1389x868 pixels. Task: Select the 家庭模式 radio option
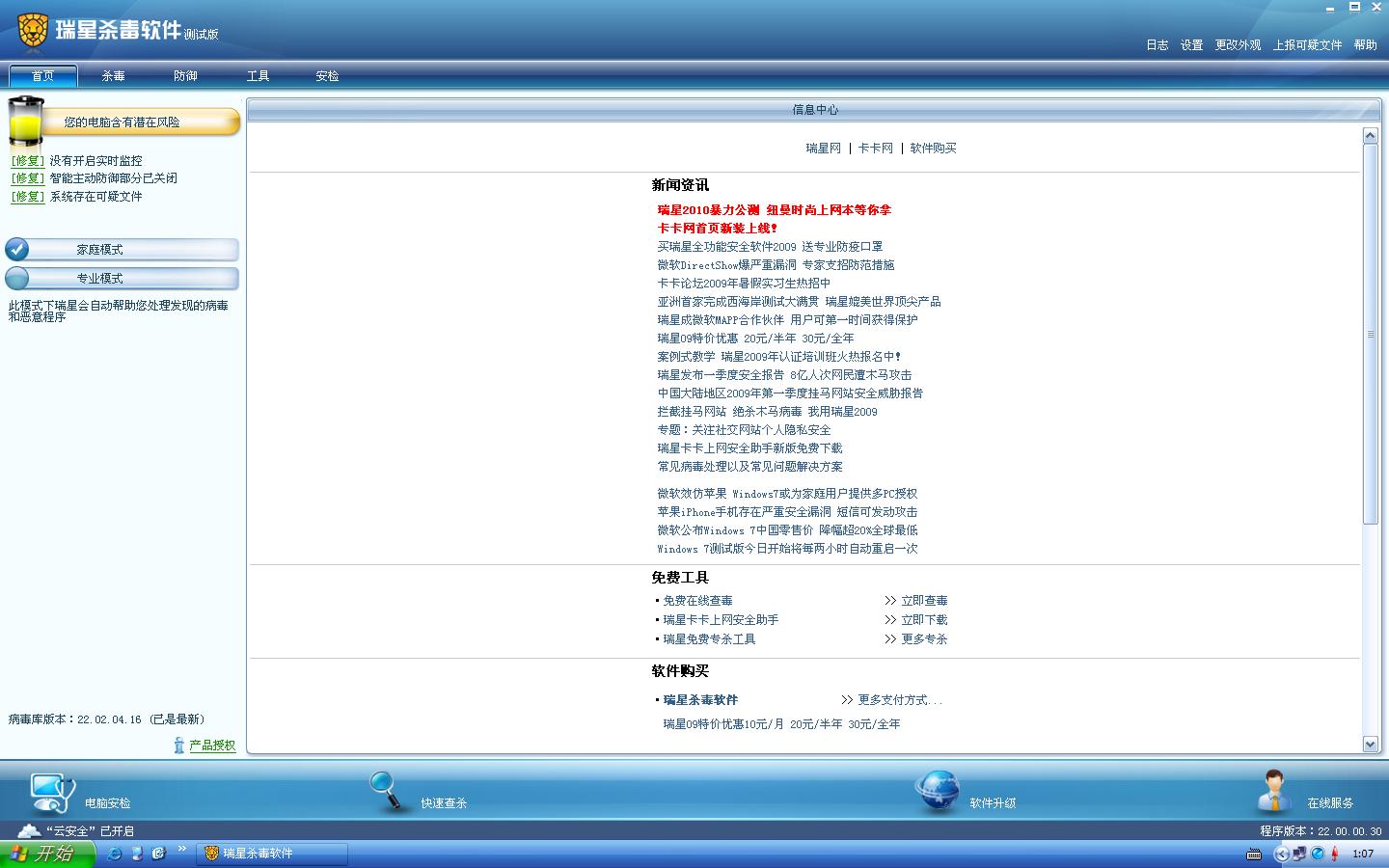[x=122, y=250]
